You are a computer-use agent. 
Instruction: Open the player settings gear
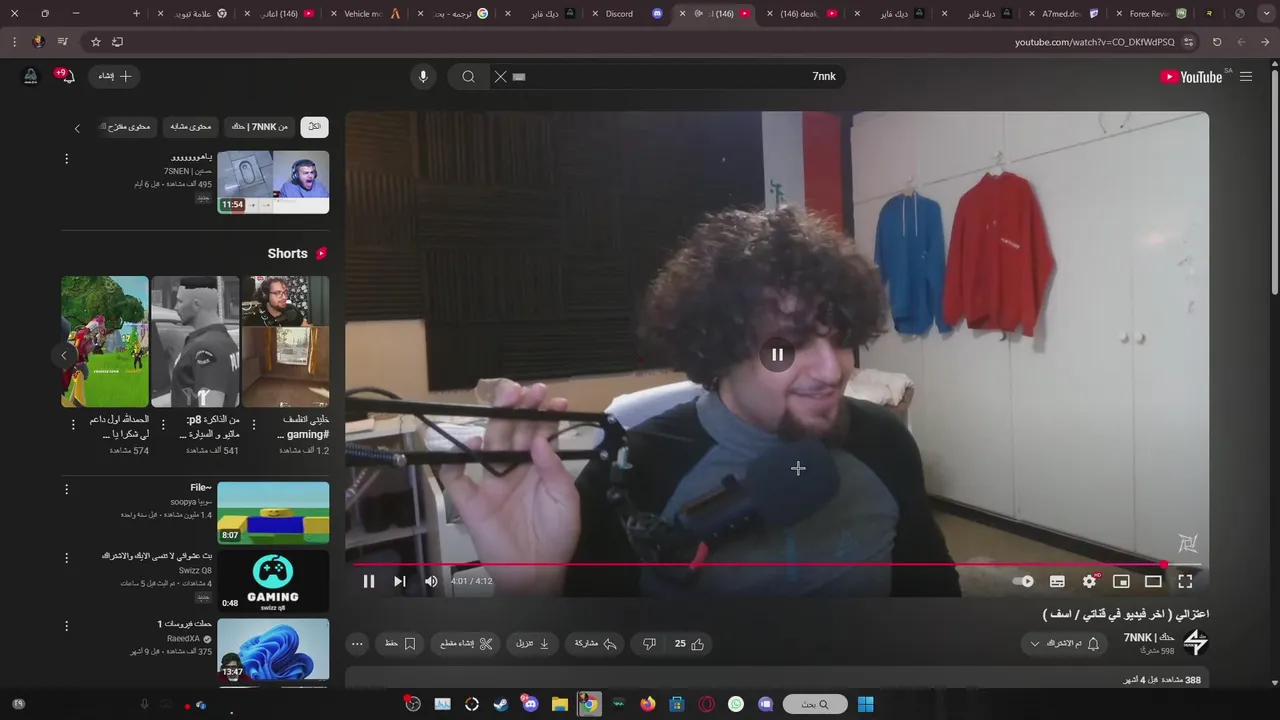1089,581
